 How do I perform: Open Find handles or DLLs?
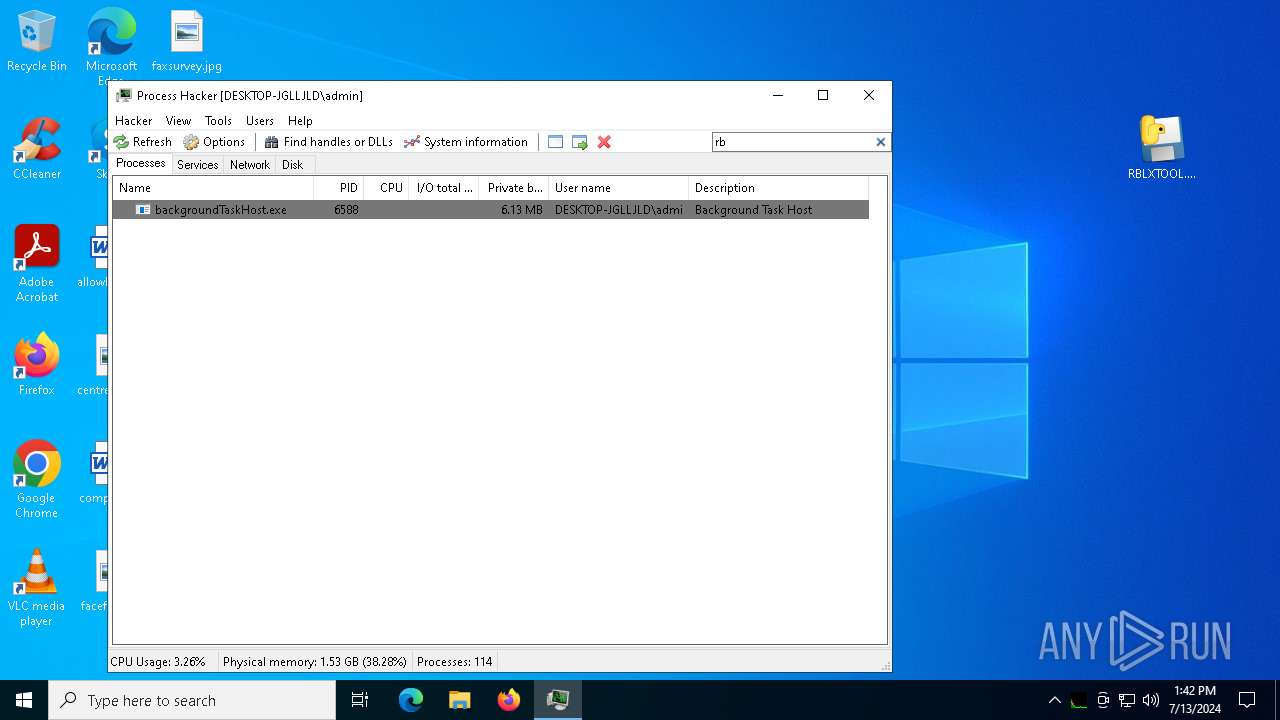click(x=328, y=142)
